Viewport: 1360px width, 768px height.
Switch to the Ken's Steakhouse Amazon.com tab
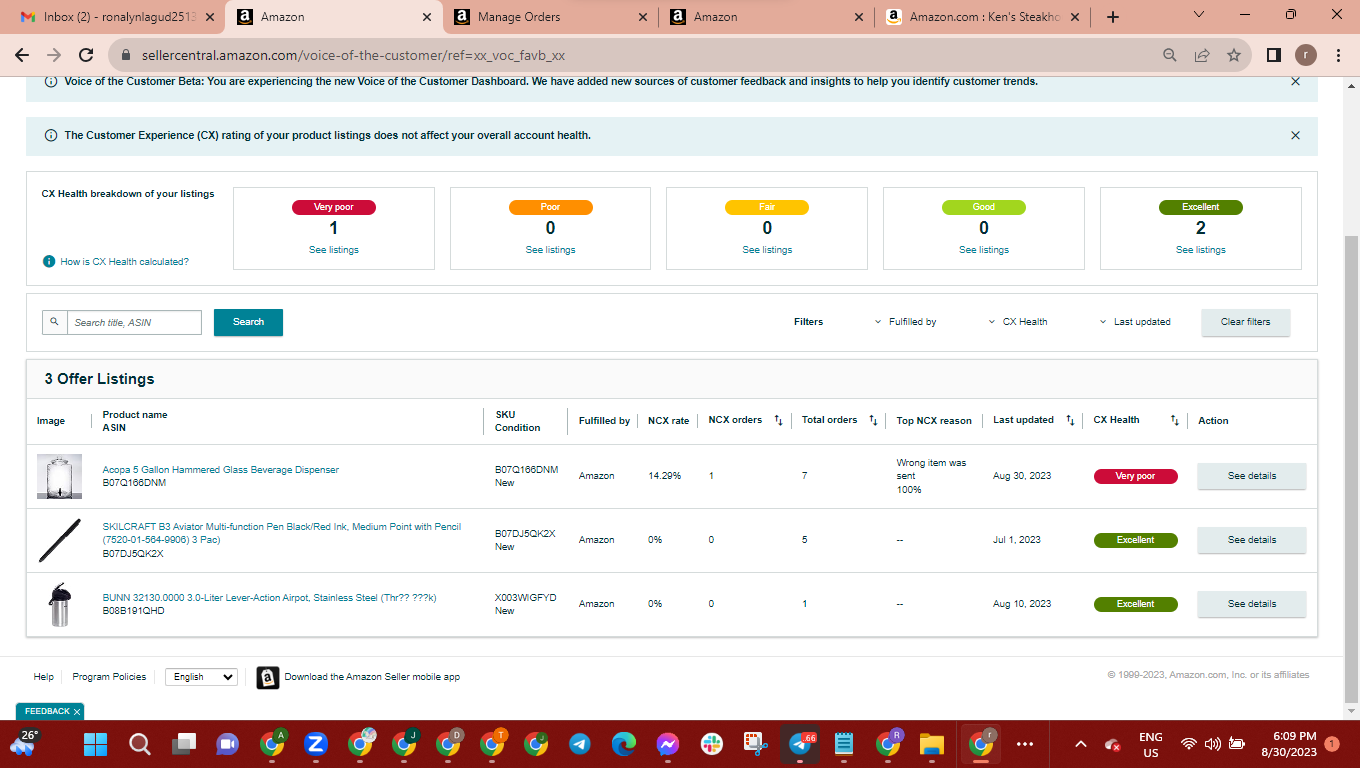click(x=984, y=17)
